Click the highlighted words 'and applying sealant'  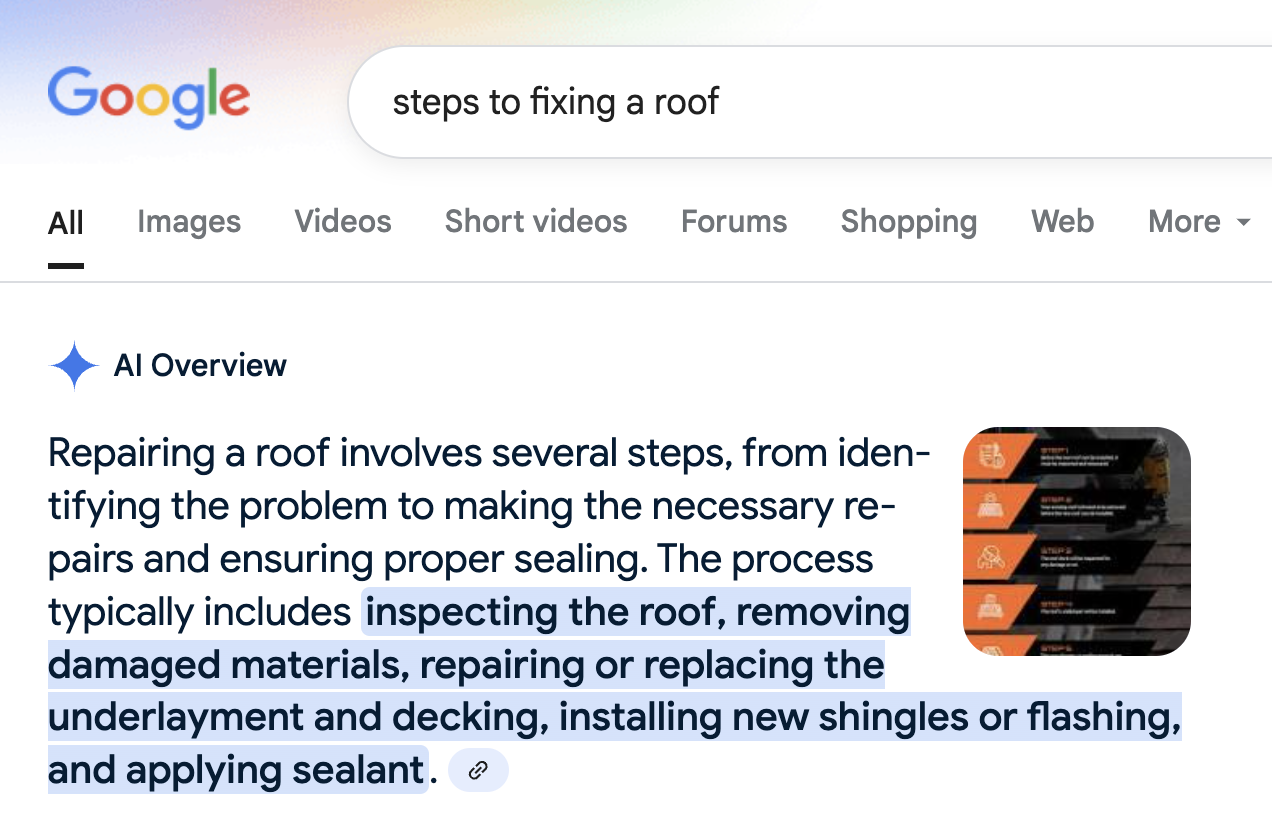[x=236, y=770]
